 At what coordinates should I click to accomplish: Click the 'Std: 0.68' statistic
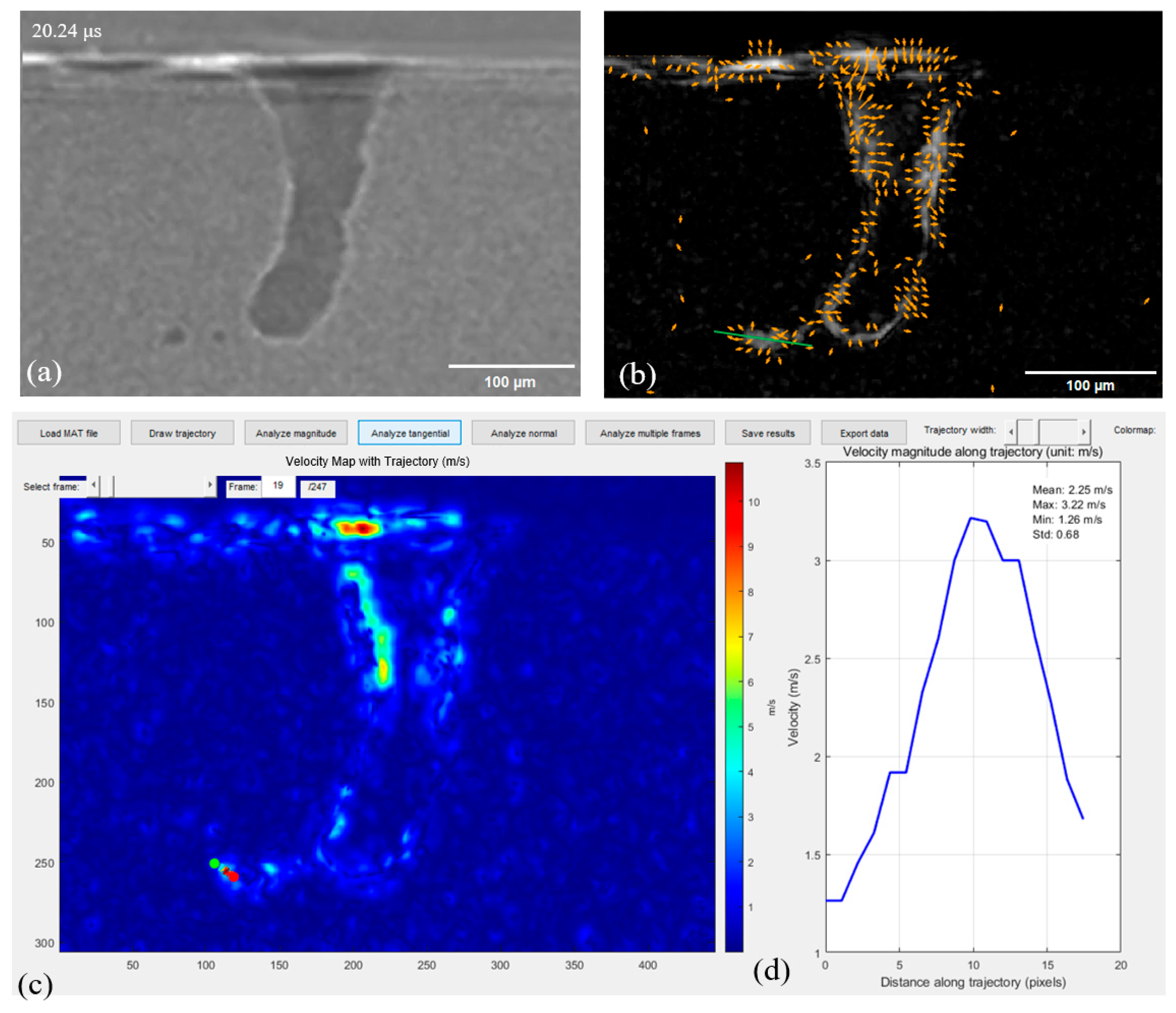[1056, 534]
